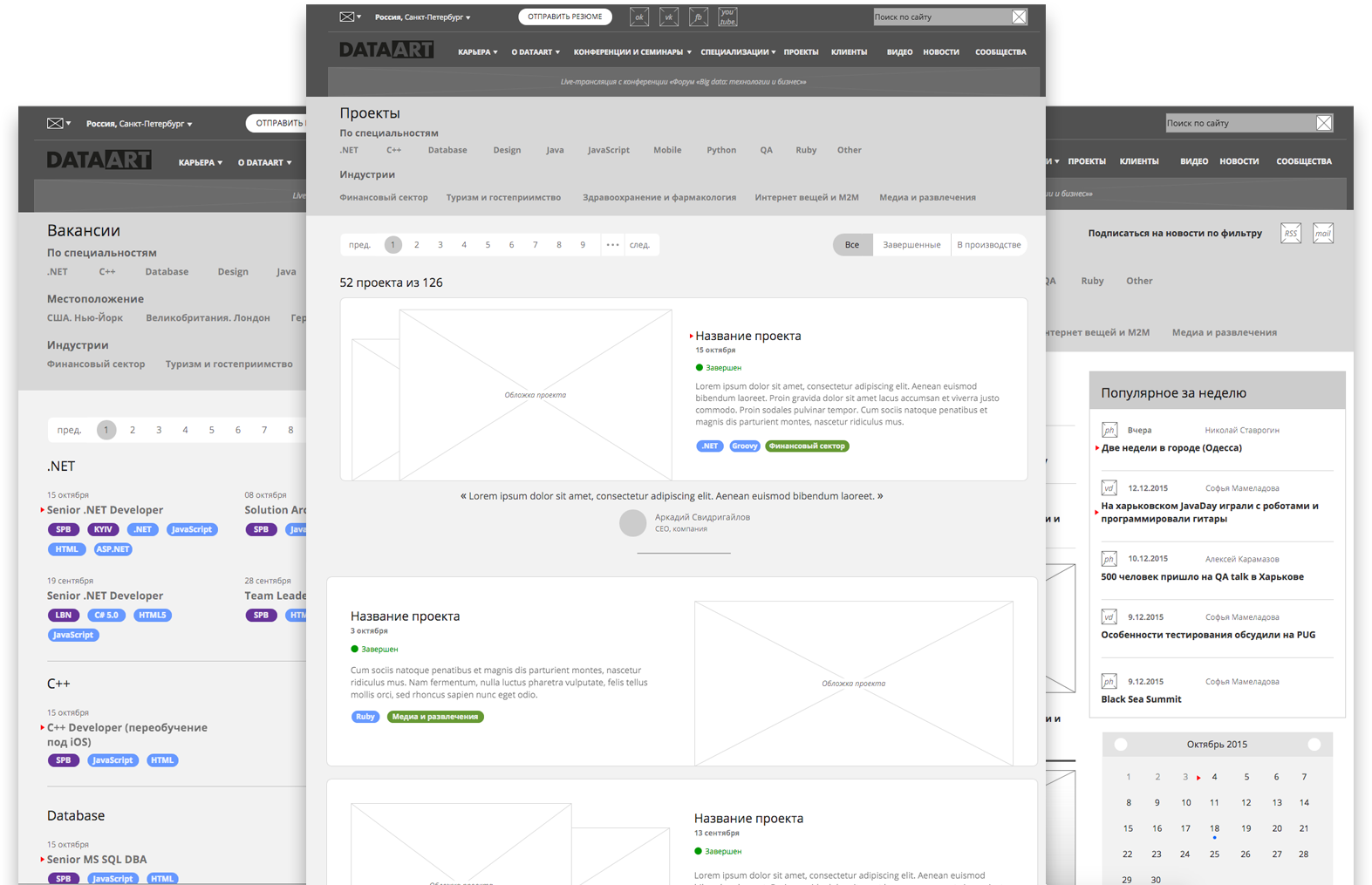Go to previous month in October 2015 calendar
This screenshot has height=885, width=1372.
(x=1121, y=745)
